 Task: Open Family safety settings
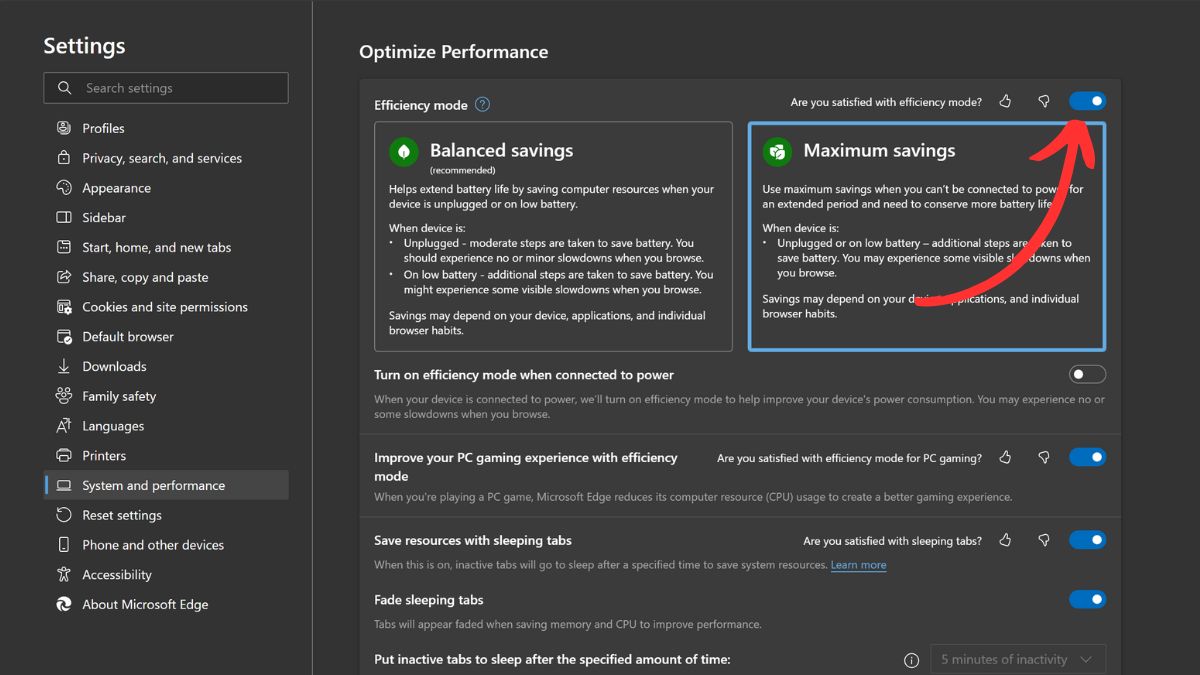[117, 396]
